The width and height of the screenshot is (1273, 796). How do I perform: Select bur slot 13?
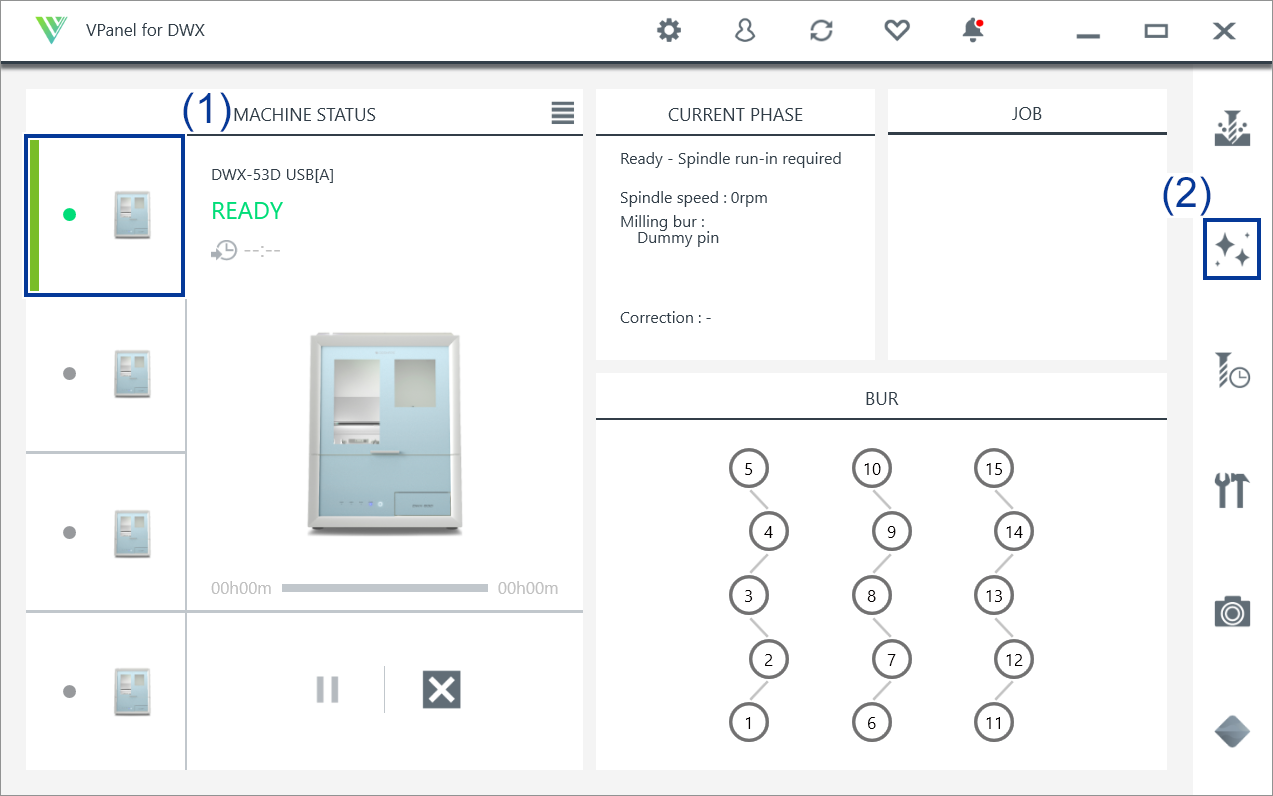pyautogui.click(x=994, y=596)
